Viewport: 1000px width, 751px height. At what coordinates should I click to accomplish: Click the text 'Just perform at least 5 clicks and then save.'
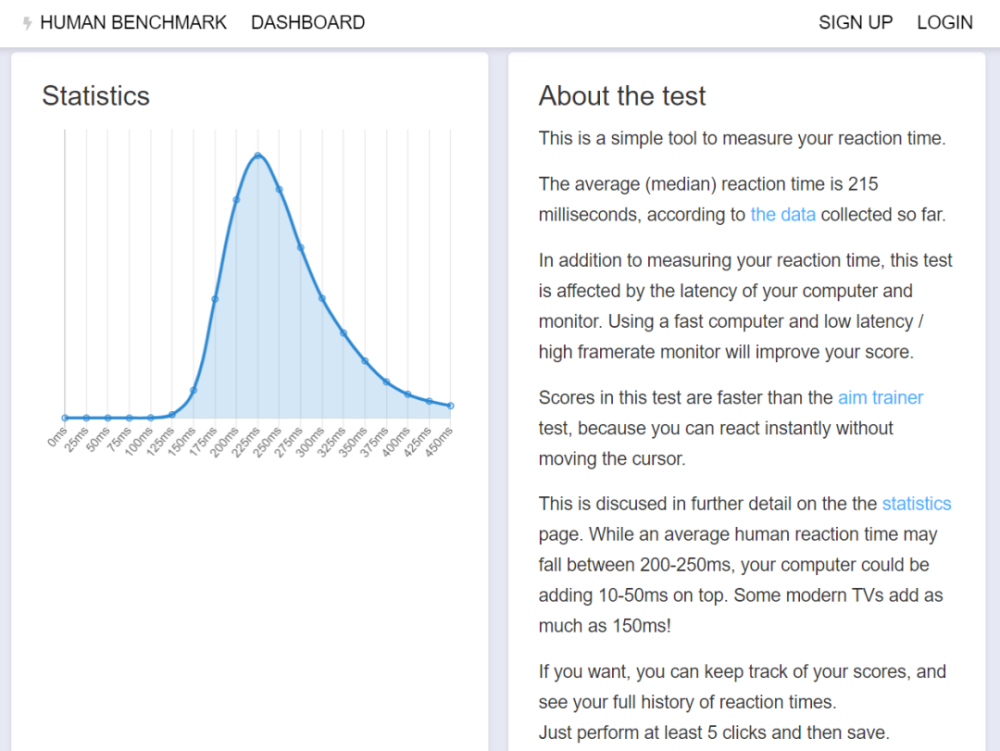[714, 733]
